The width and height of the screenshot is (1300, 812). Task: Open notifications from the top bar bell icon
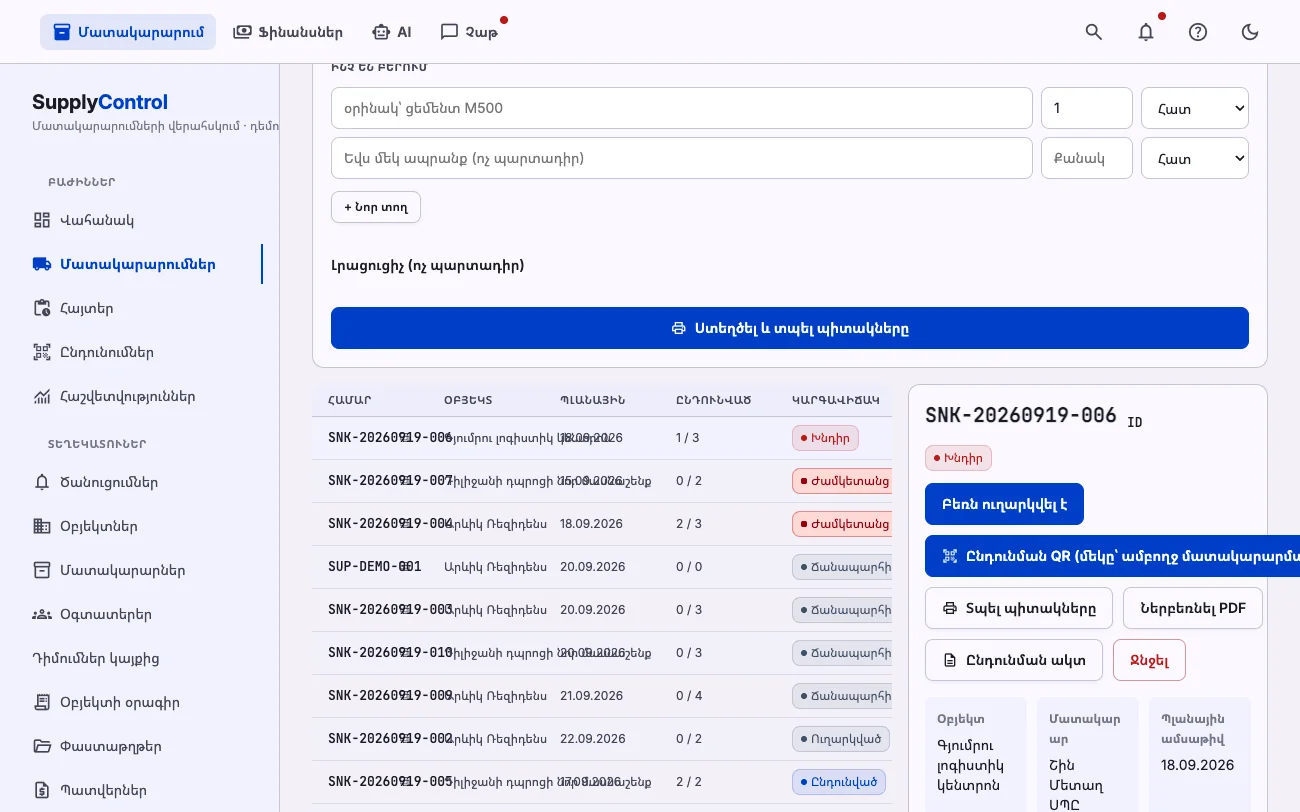click(1146, 32)
